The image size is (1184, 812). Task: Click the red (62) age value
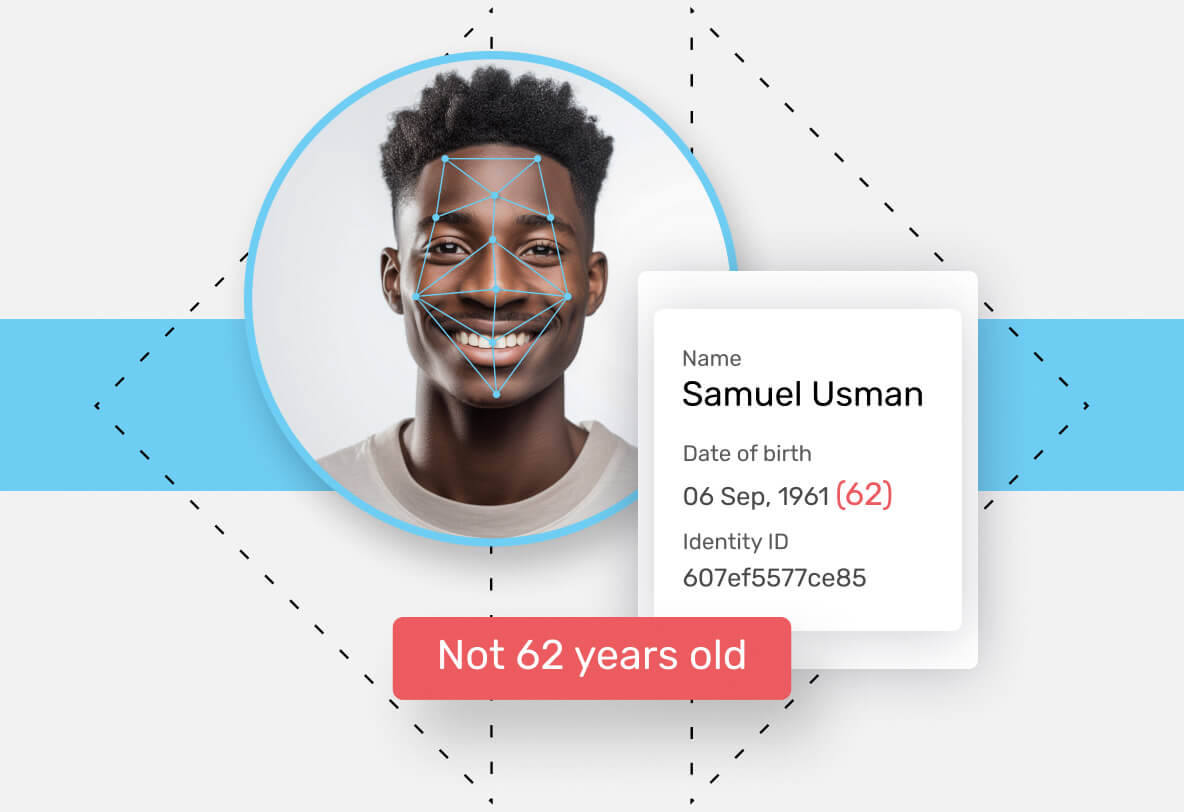pos(864,495)
